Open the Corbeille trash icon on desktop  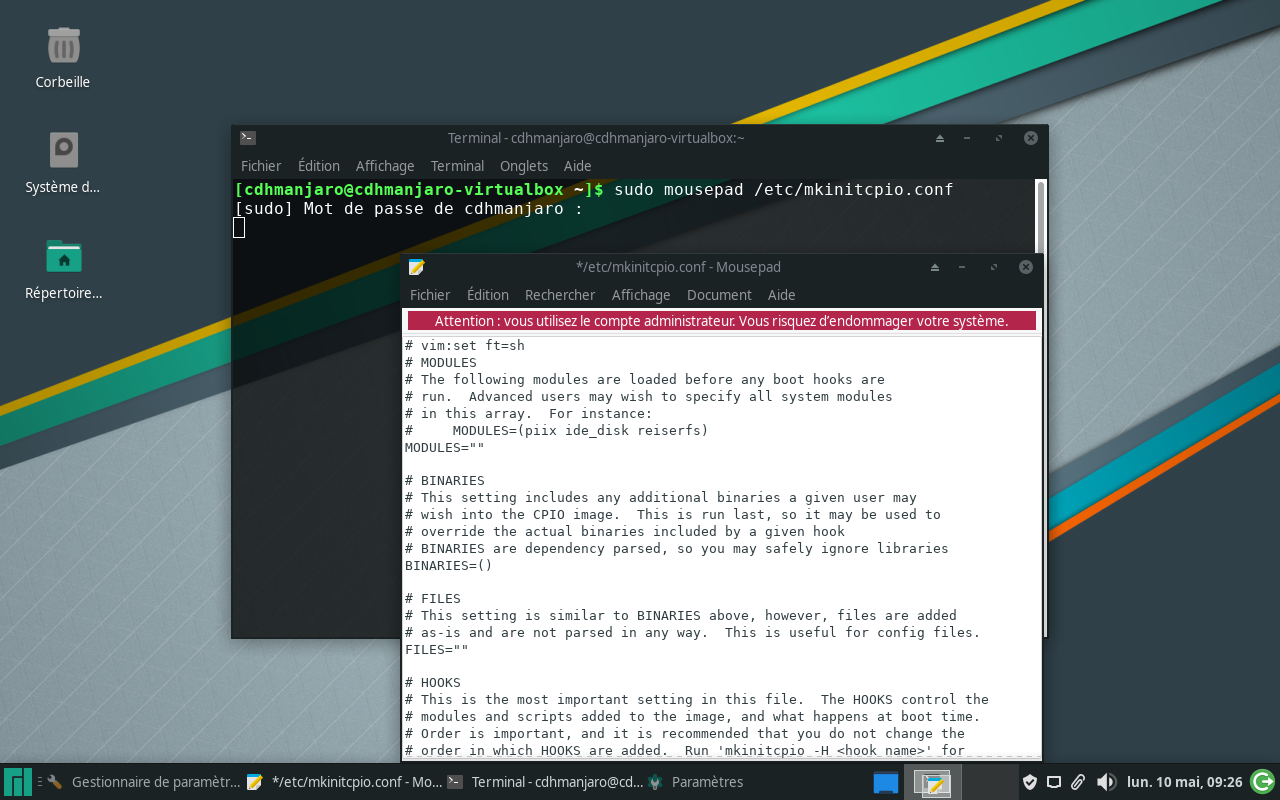[63, 47]
